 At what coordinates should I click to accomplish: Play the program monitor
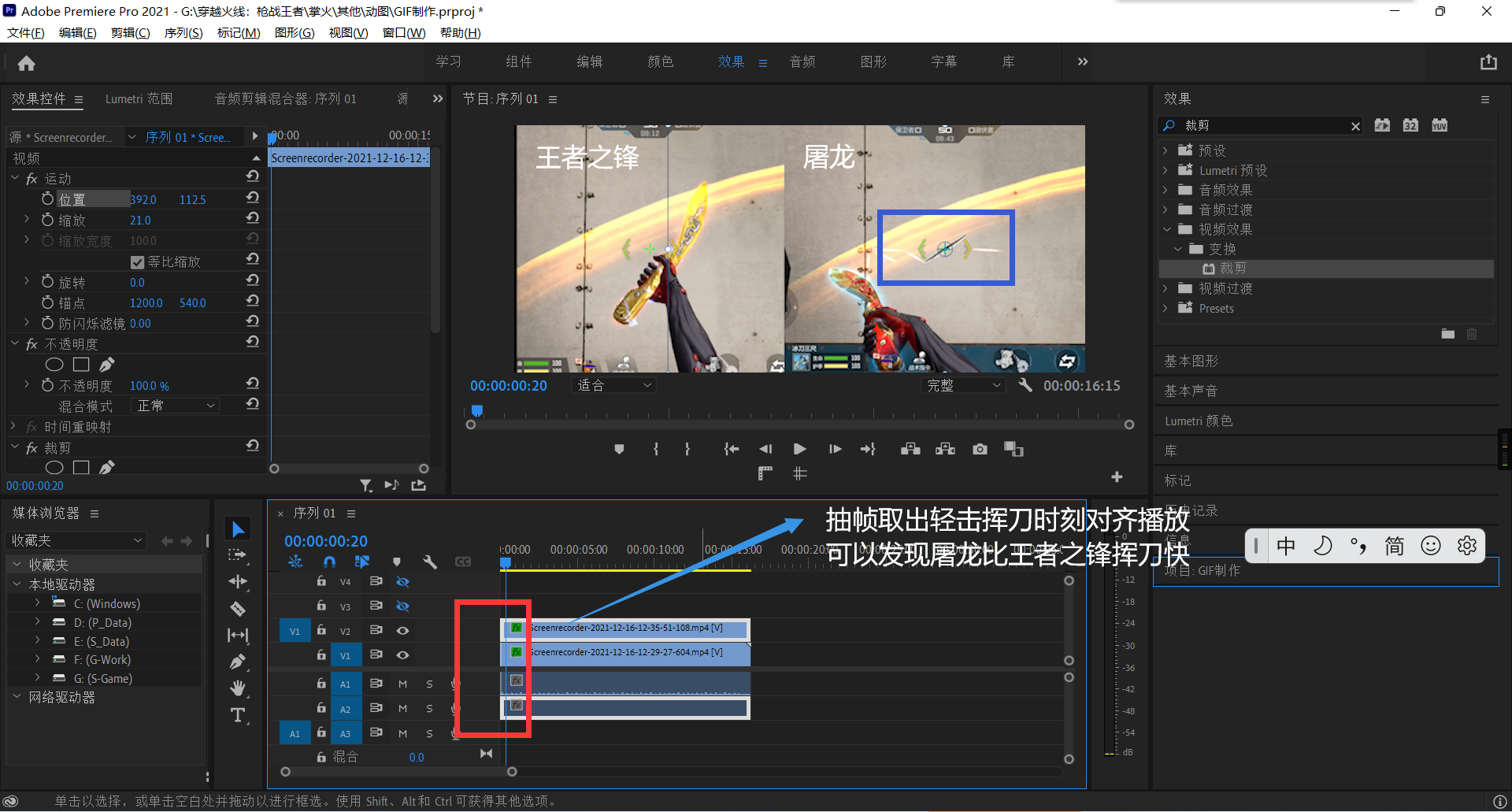(x=799, y=449)
